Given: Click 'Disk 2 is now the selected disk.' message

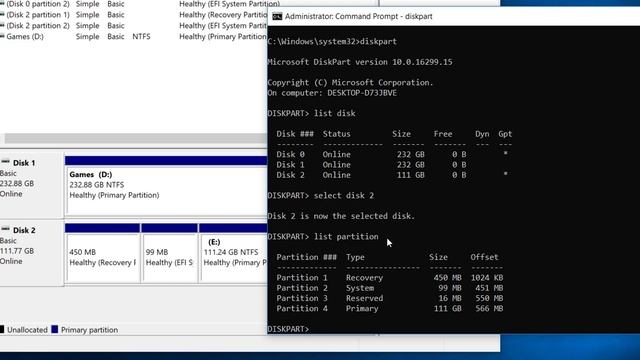Looking at the screenshot, I should (x=341, y=216).
